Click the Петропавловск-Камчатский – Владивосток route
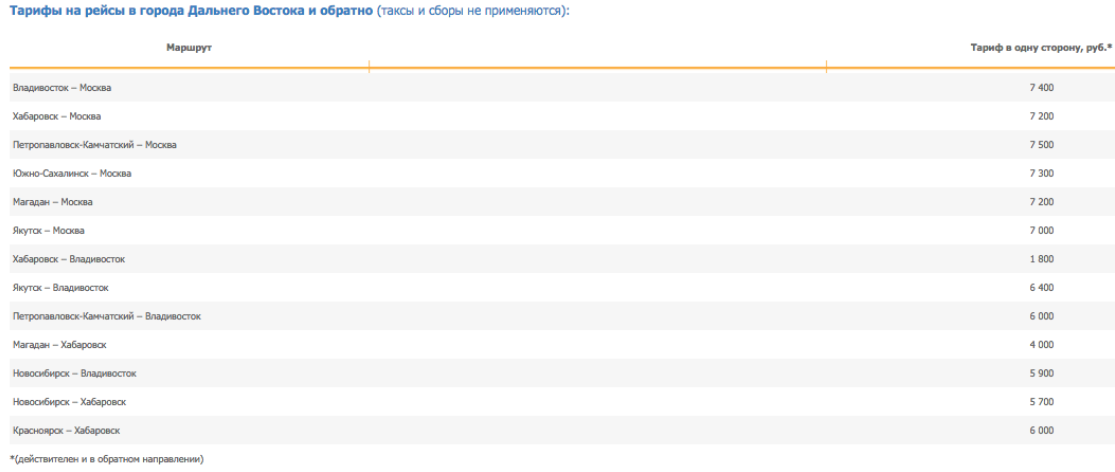1115x472 pixels. 107,316
